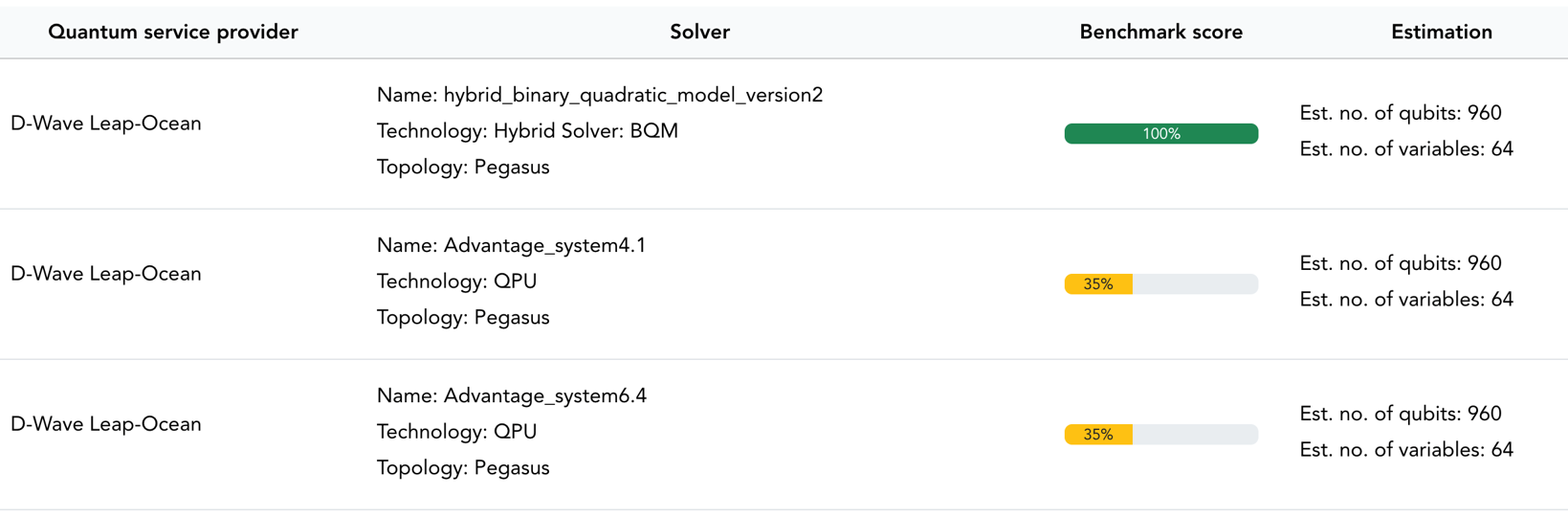Click D-Wave Leap-Ocean in the first row

tap(106, 124)
